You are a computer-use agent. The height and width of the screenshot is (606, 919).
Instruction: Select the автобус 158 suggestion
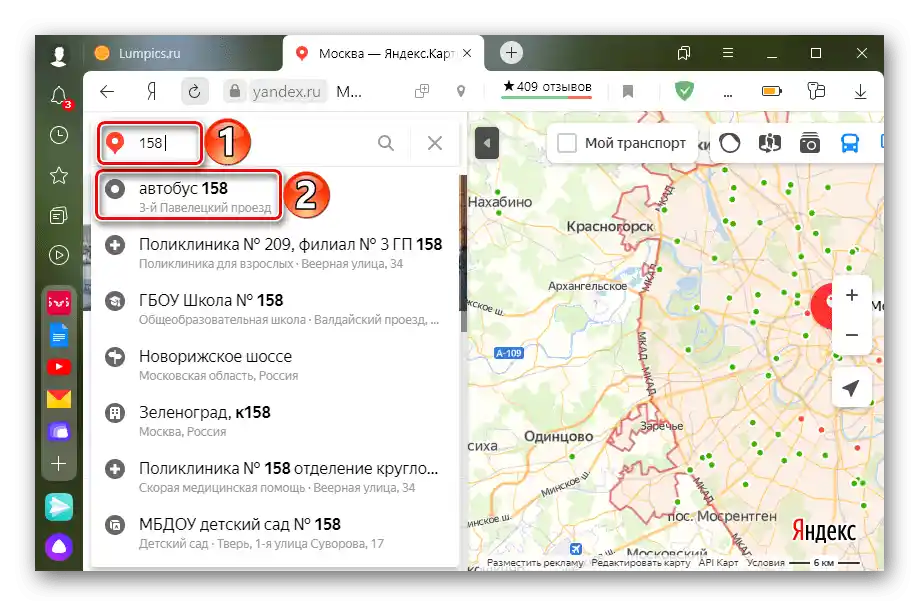(x=188, y=196)
